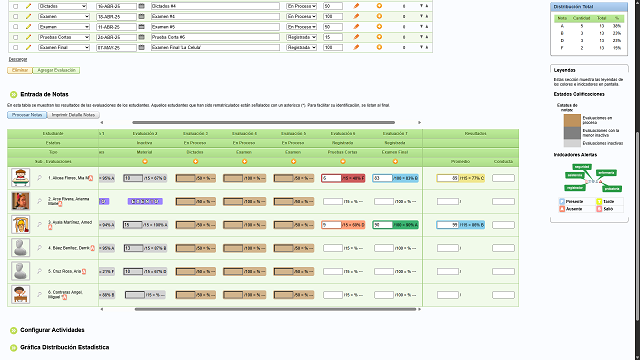Click magnifier icon next to Ayala Martínez
Viewport: 640px width, 360px height.
tap(40, 224)
